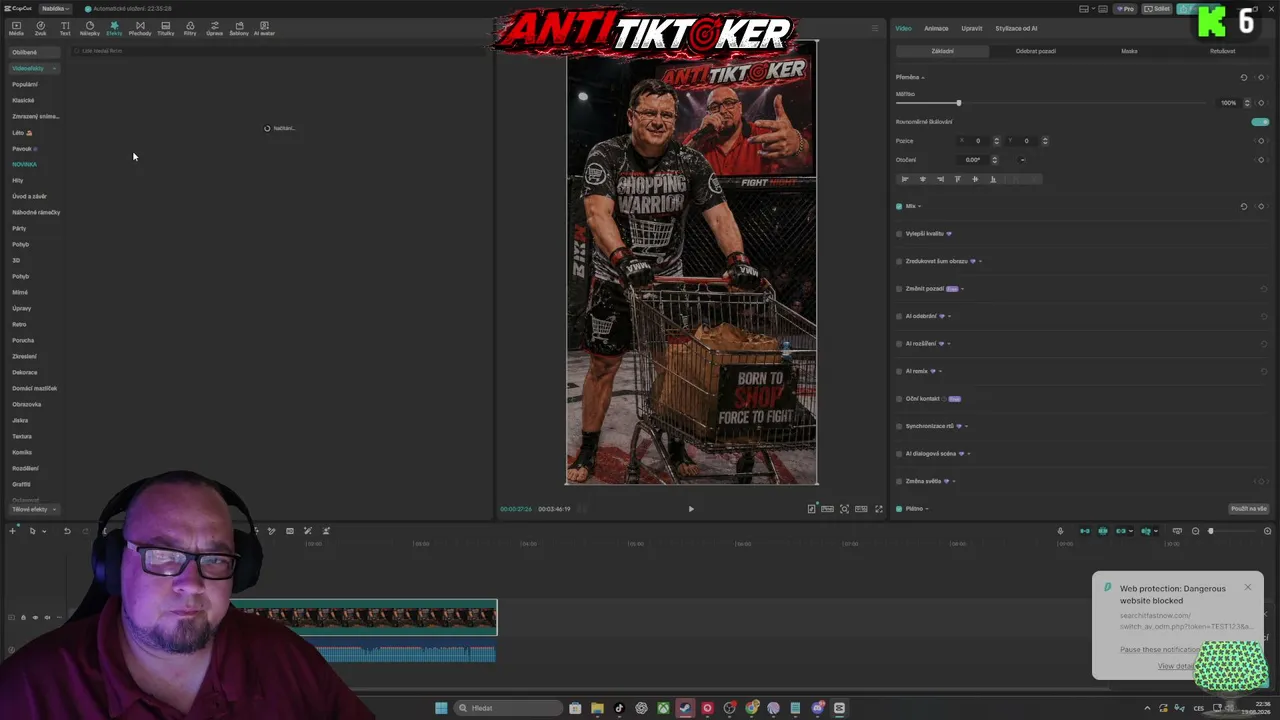Viewport: 1280px width, 720px height.
Task: Add keyframe for Otočení rotation
Action: point(1261,160)
